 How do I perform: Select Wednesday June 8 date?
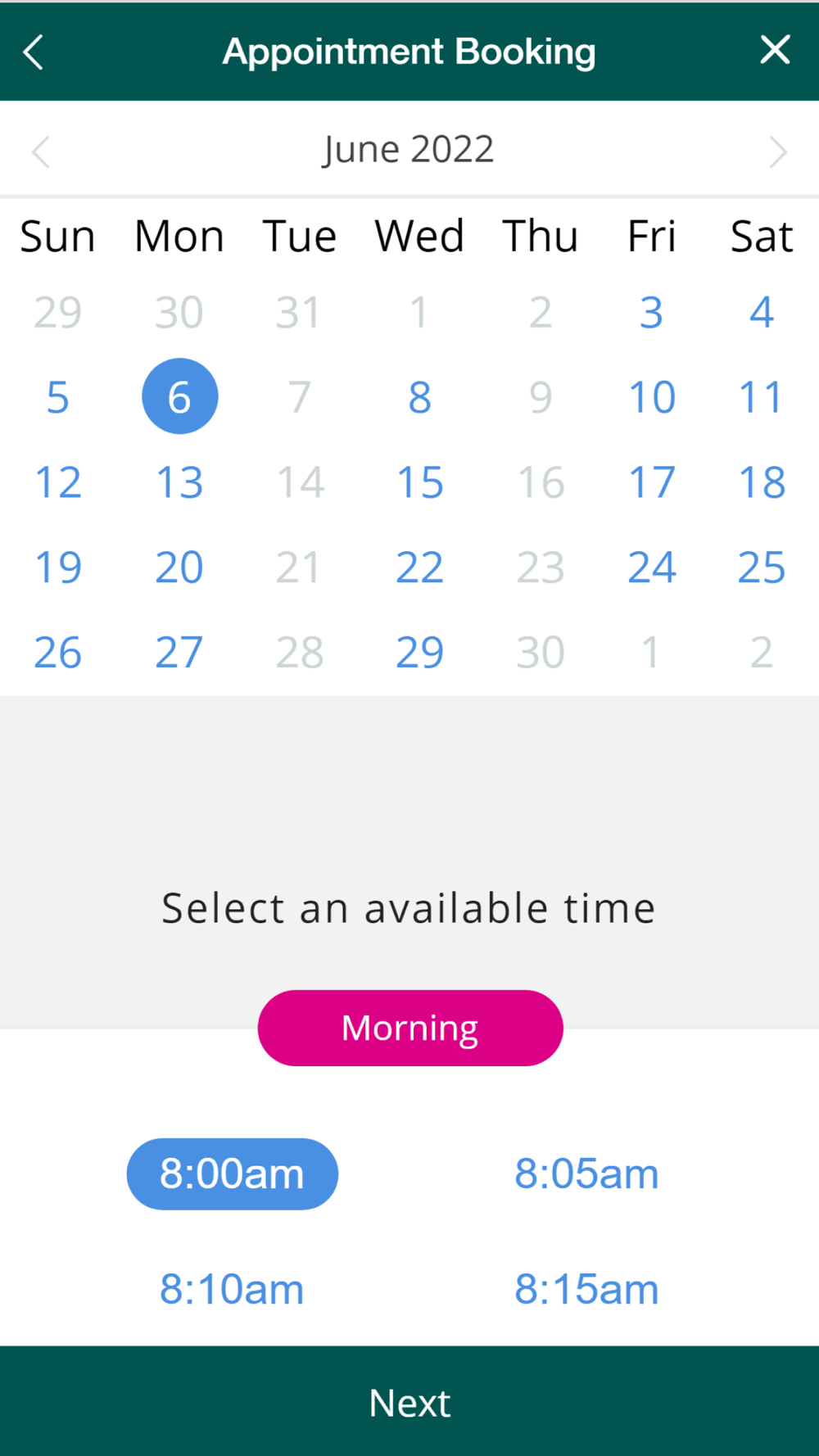[419, 397]
